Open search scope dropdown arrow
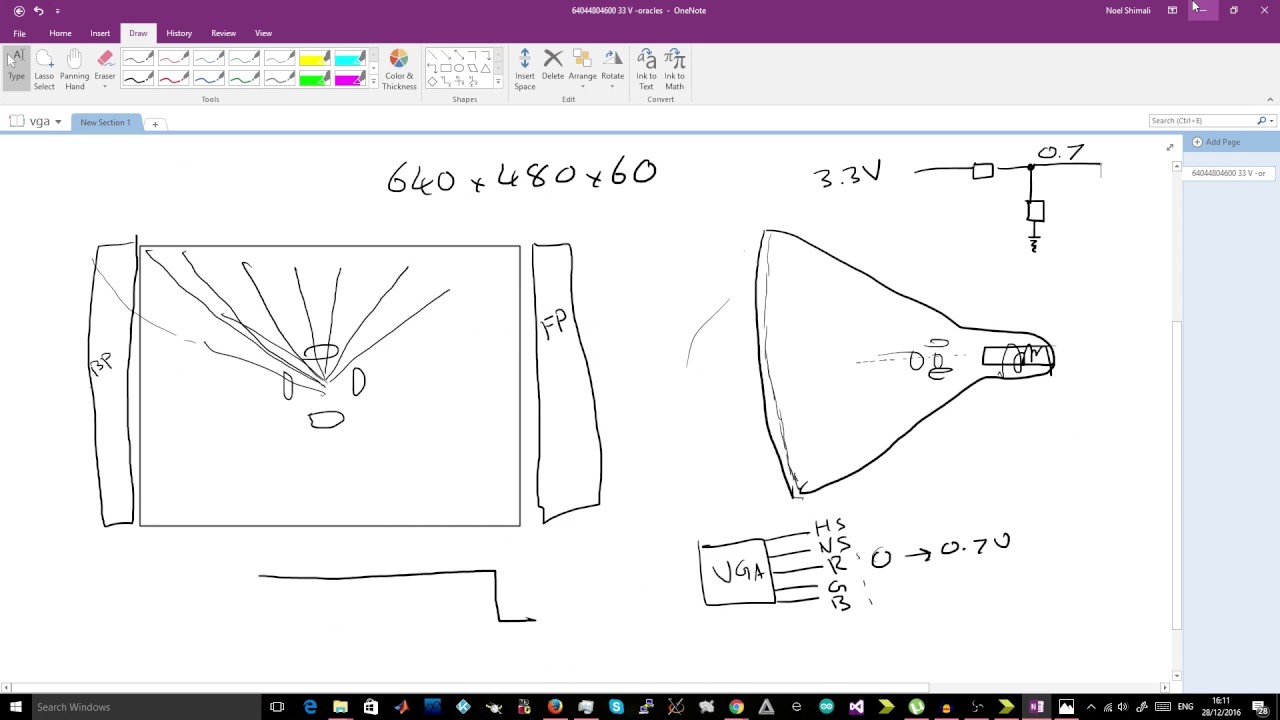1280x720 pixels. [1271, 121]
